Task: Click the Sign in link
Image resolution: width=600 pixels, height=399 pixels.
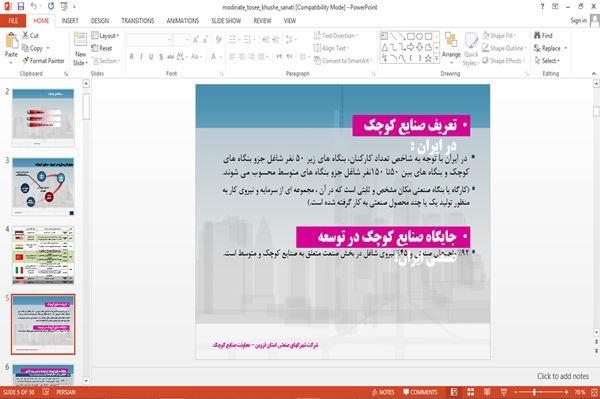Action: (578, 21)
